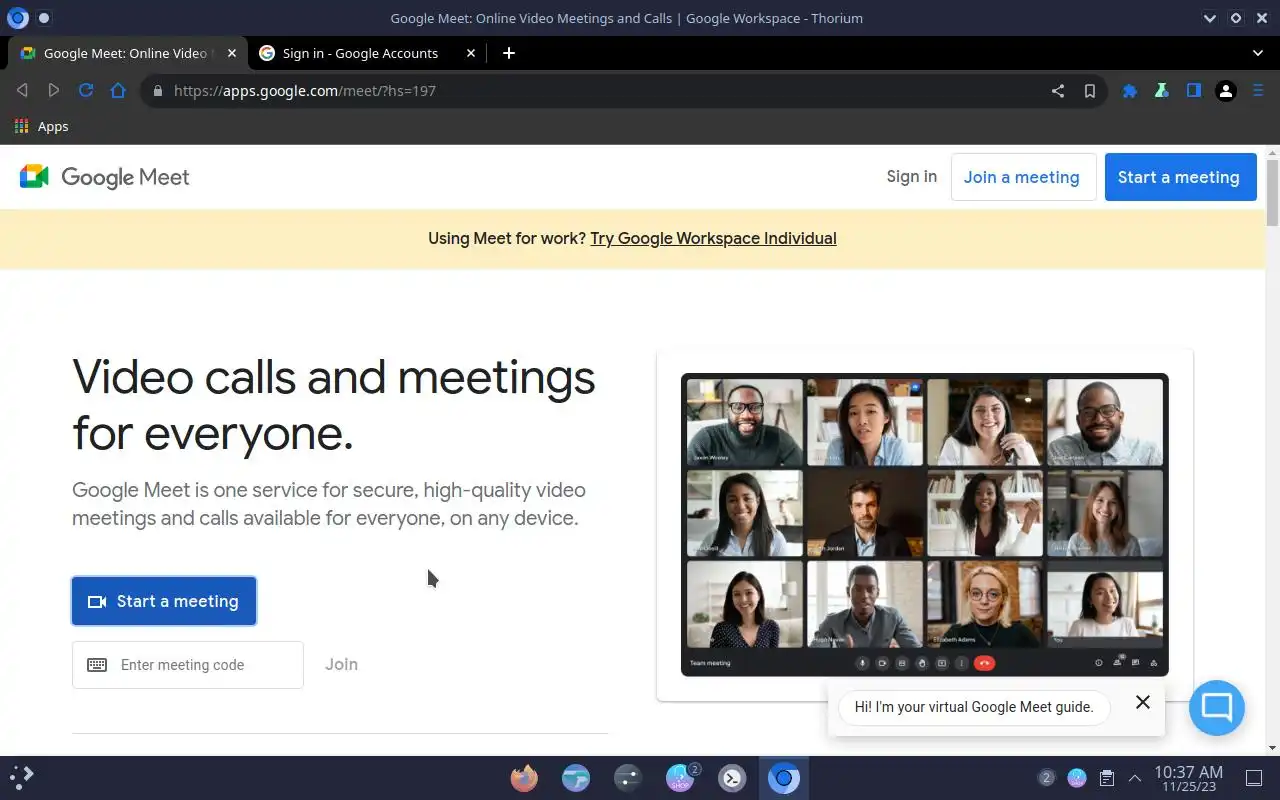The image size is (1280, 800).
Task: Close the Google Meet tab
Action: click(232, 53)
